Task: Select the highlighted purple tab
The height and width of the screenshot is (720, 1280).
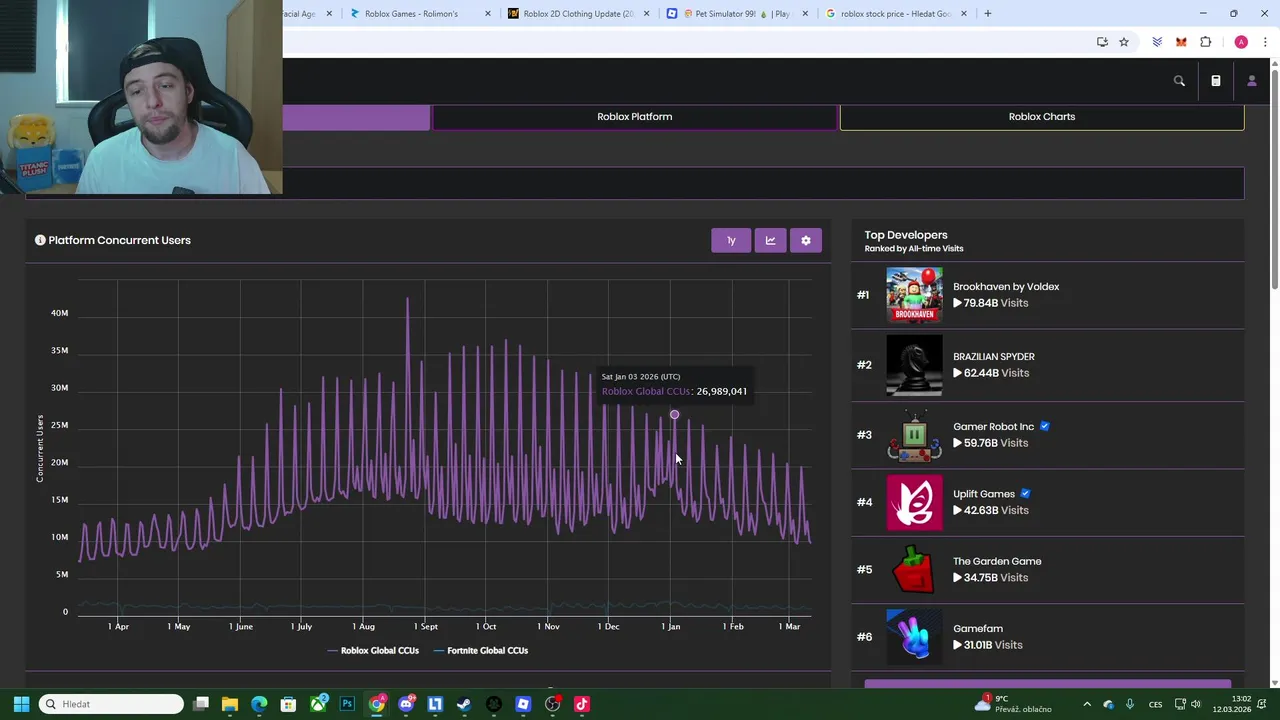Action: point(356,117)
